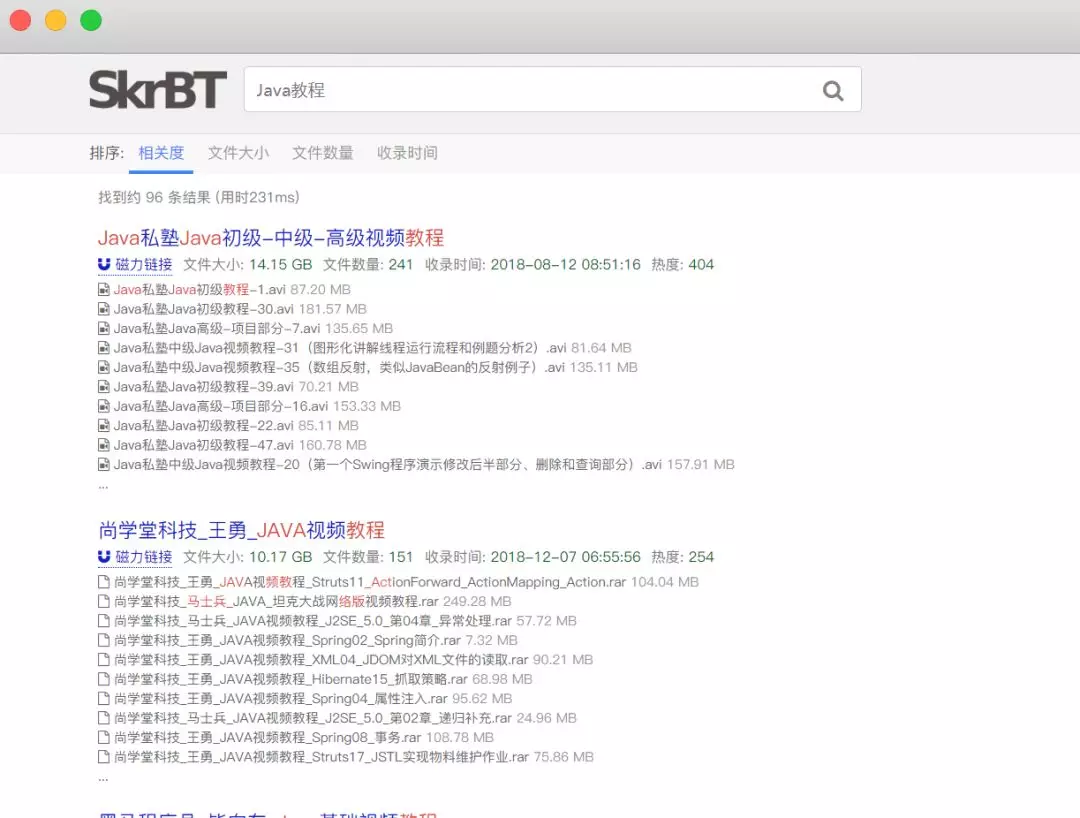Click video file icon of Java私塾Java初级教程-1.avi
The width and height of the screenshot is (1080, 818).
coord(103,290)
